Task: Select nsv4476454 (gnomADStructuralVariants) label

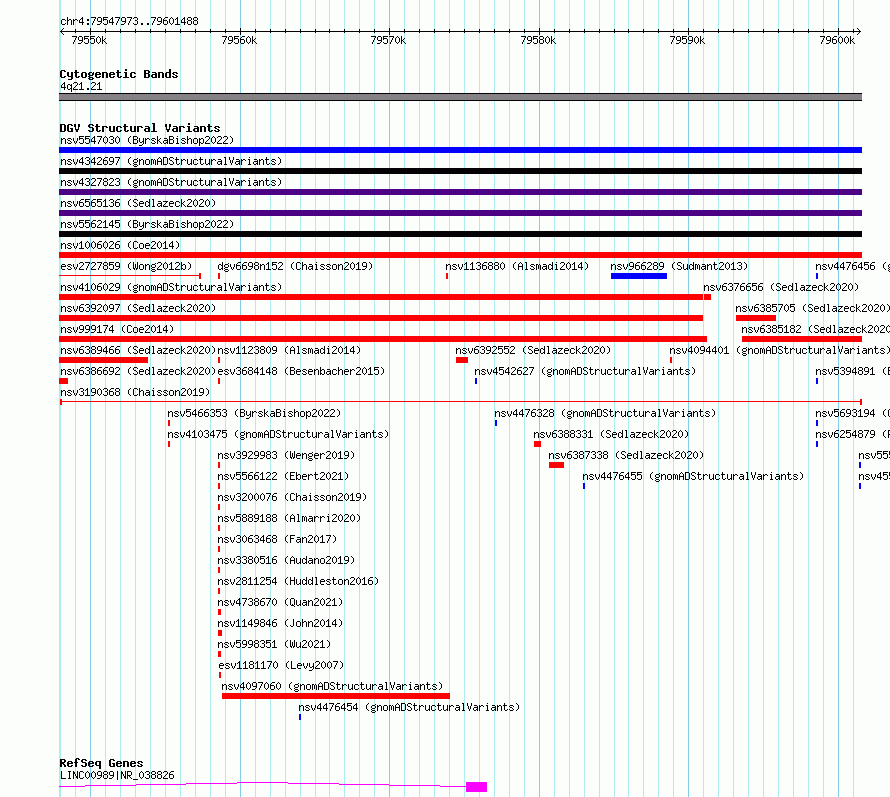Action: [409, 707]
